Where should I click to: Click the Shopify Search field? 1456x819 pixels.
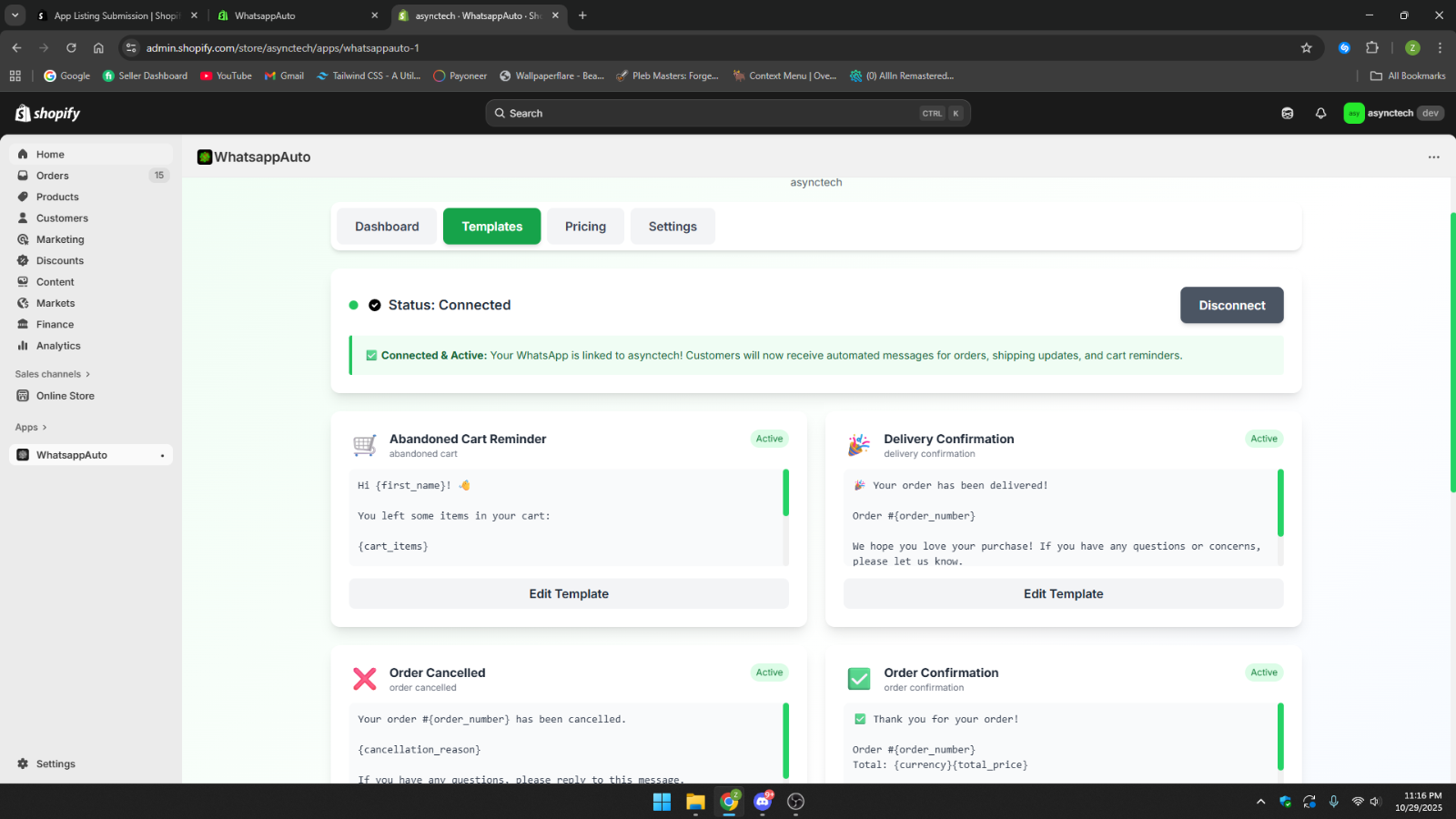tap(728, 113)
